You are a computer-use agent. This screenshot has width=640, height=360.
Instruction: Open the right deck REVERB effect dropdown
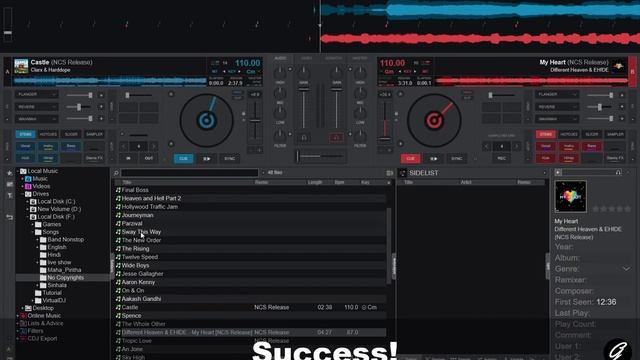(556, 107)
